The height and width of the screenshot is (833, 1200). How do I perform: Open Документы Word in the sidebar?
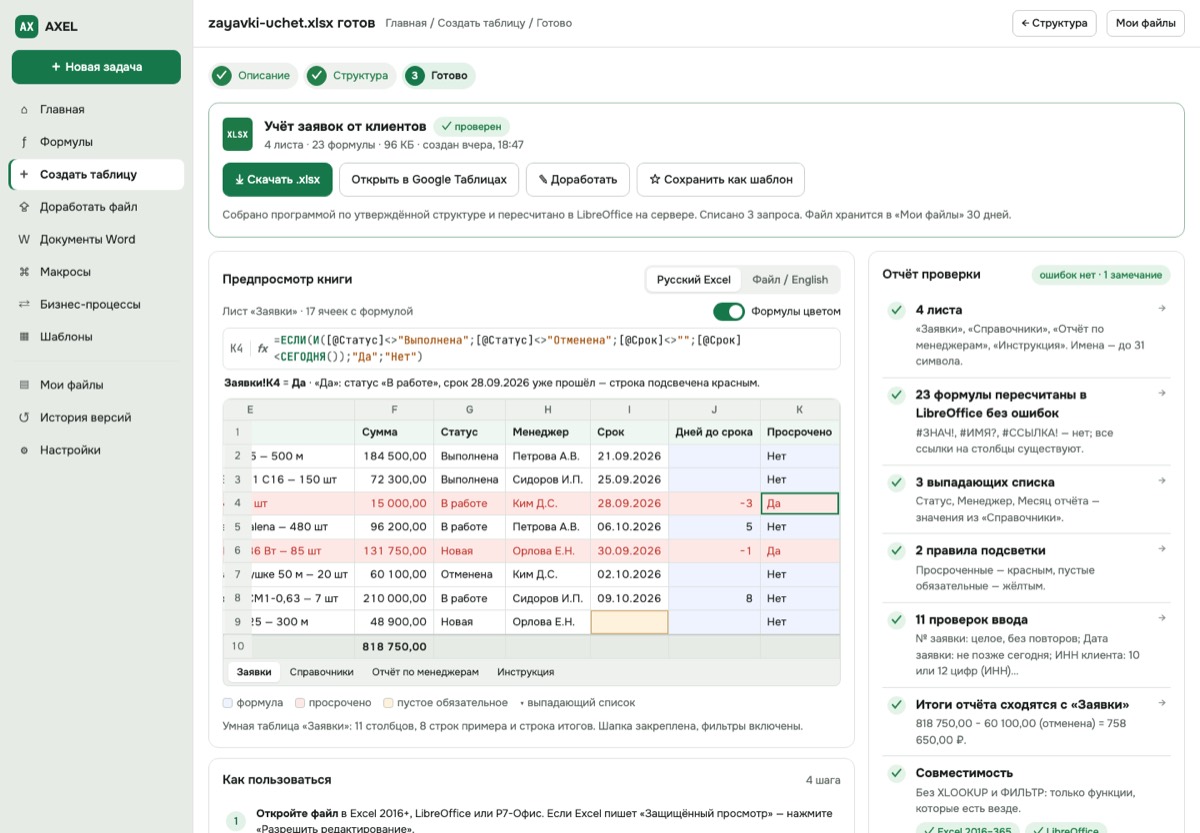pos(96,239)
